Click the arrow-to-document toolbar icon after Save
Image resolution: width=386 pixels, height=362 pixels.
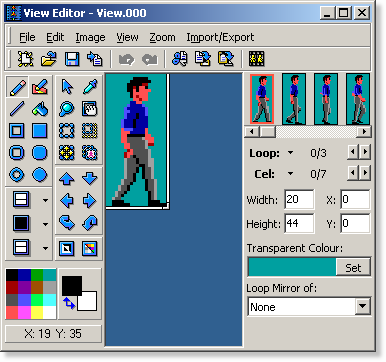point(95,59)
